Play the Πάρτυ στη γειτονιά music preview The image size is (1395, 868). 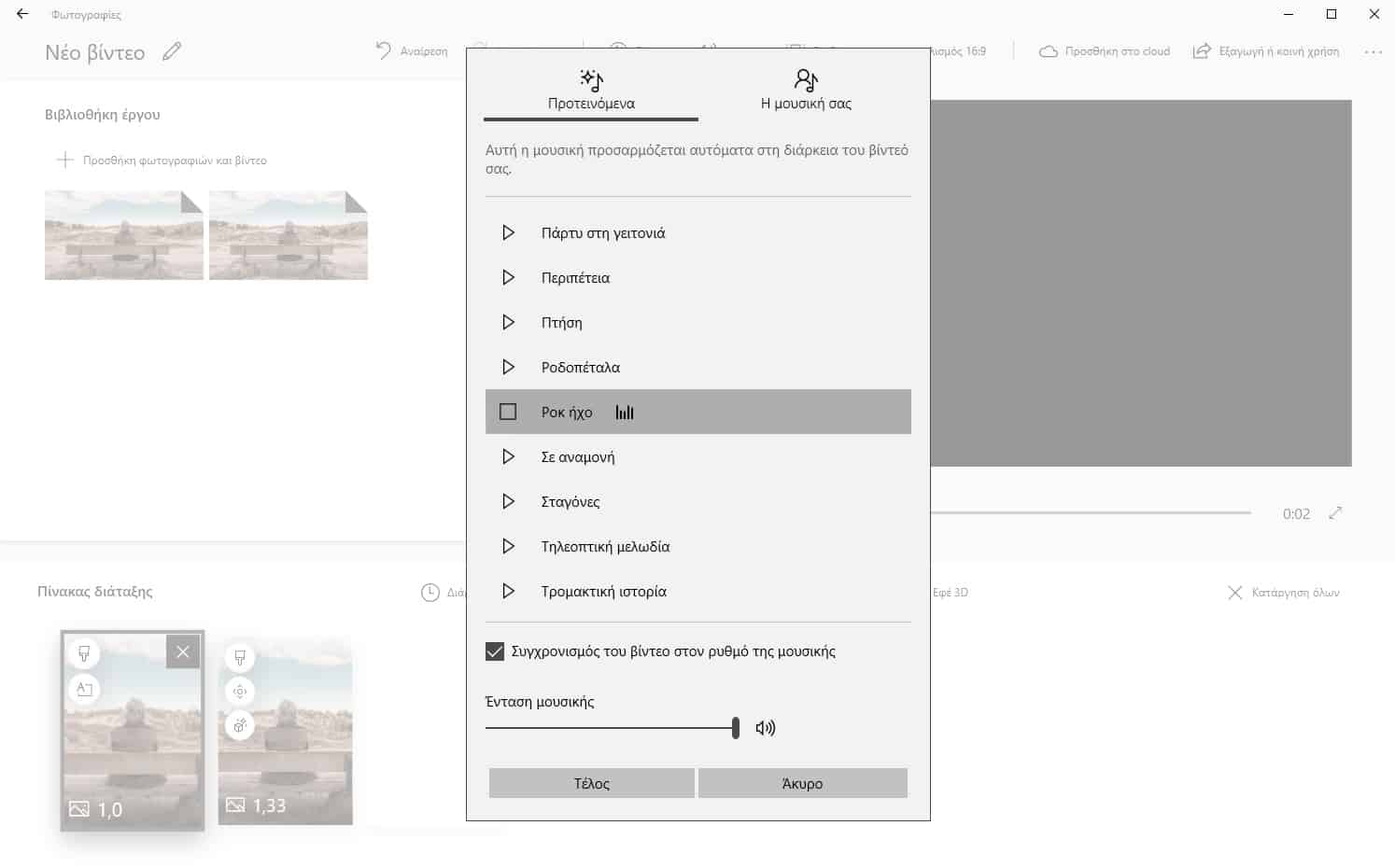tap(508, 232)
